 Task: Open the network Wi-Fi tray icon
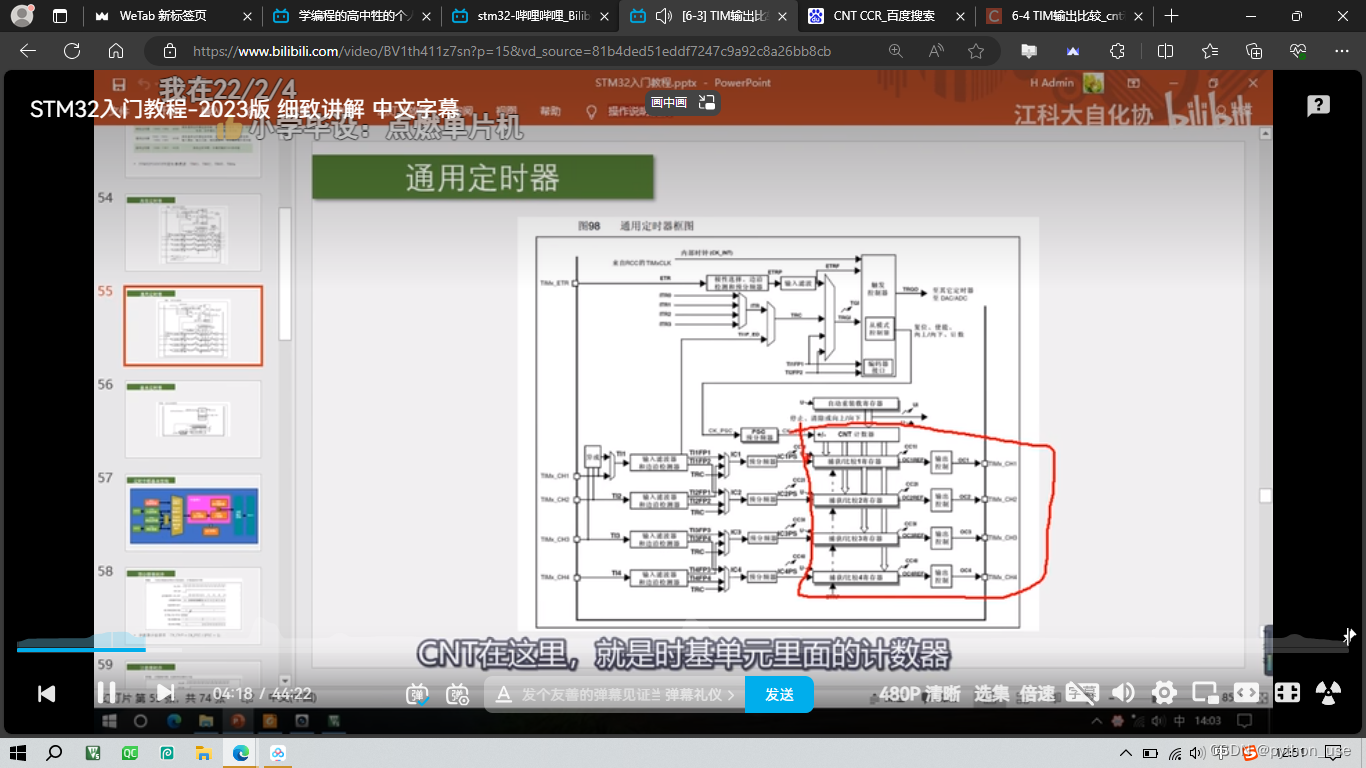(x=1175, y=753)
